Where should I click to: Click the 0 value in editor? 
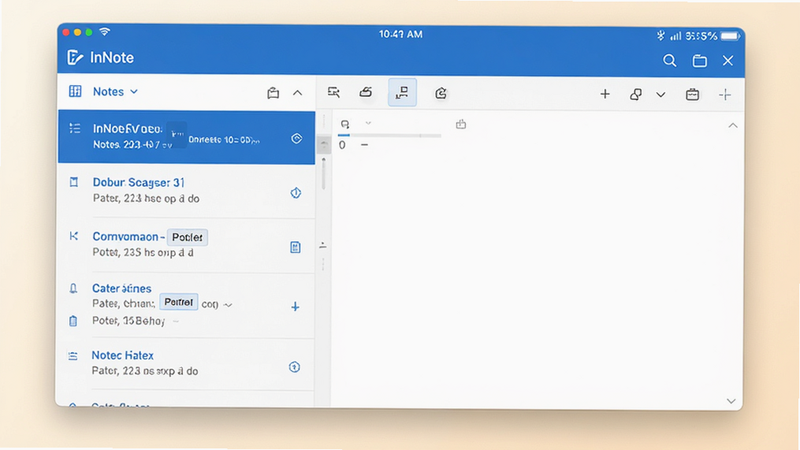point(342,145)
